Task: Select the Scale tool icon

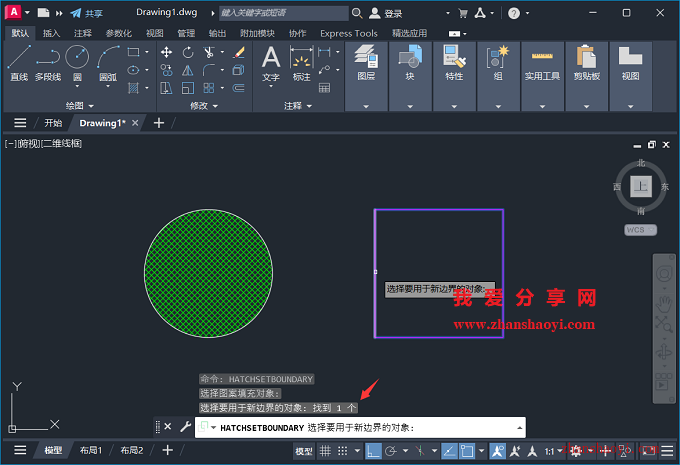Action: [188, 88]
